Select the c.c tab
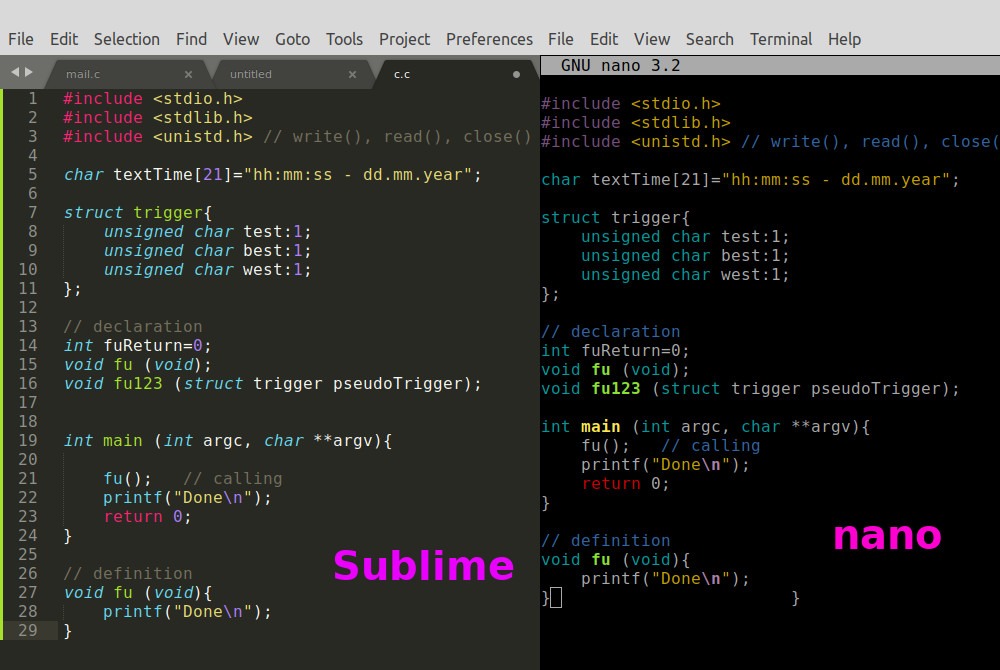Screen dimensions: 1000x670 click(402, 74)
